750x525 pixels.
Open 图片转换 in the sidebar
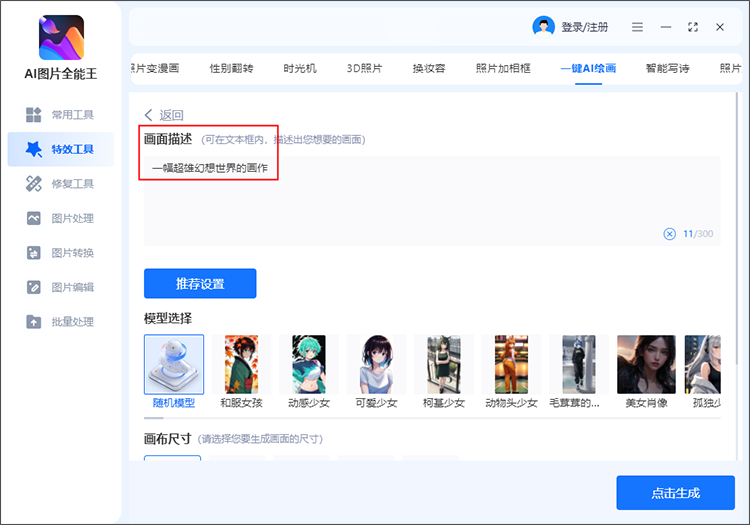coord(60,253)
